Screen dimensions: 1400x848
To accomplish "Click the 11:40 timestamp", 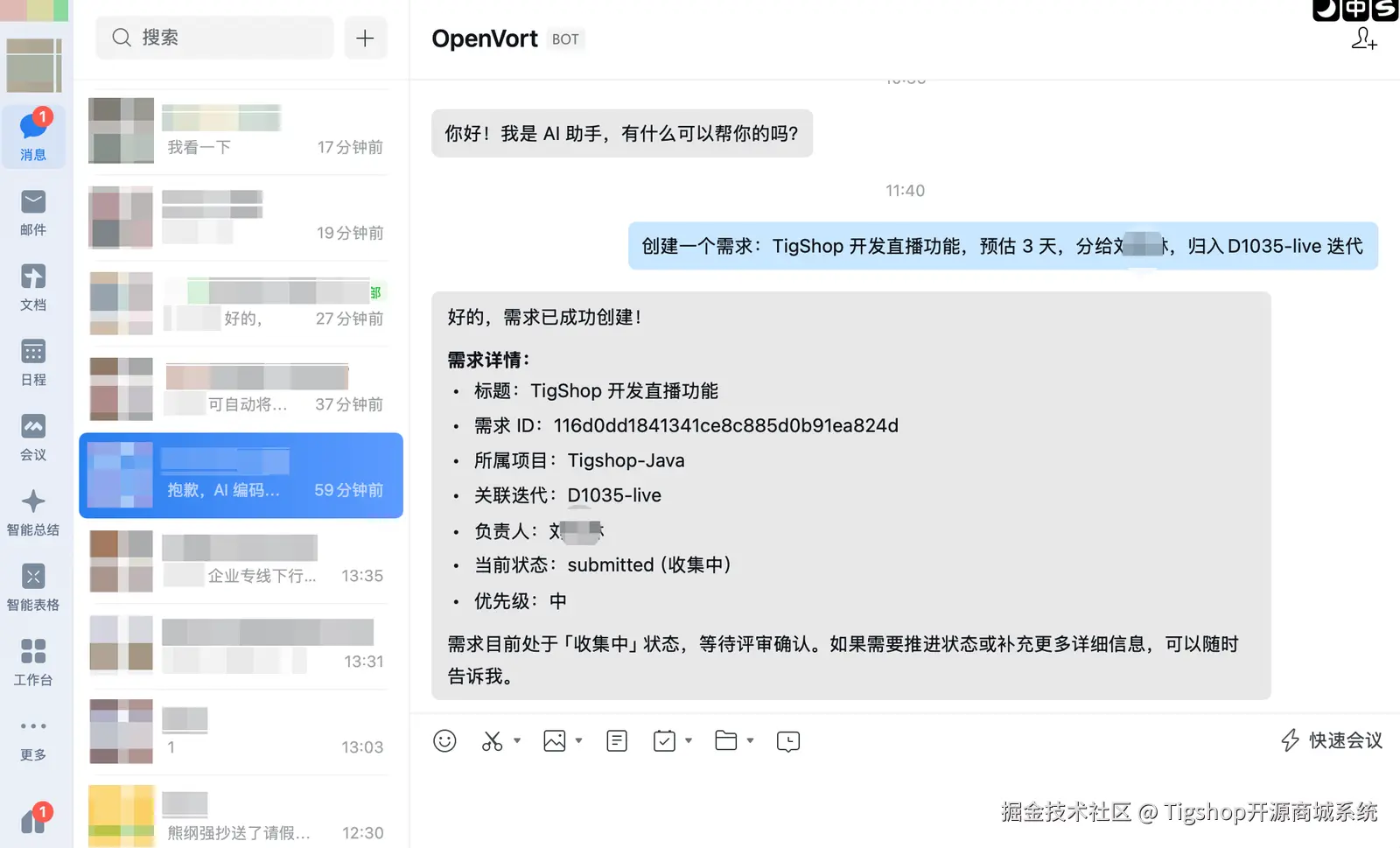I will [905, 191].
